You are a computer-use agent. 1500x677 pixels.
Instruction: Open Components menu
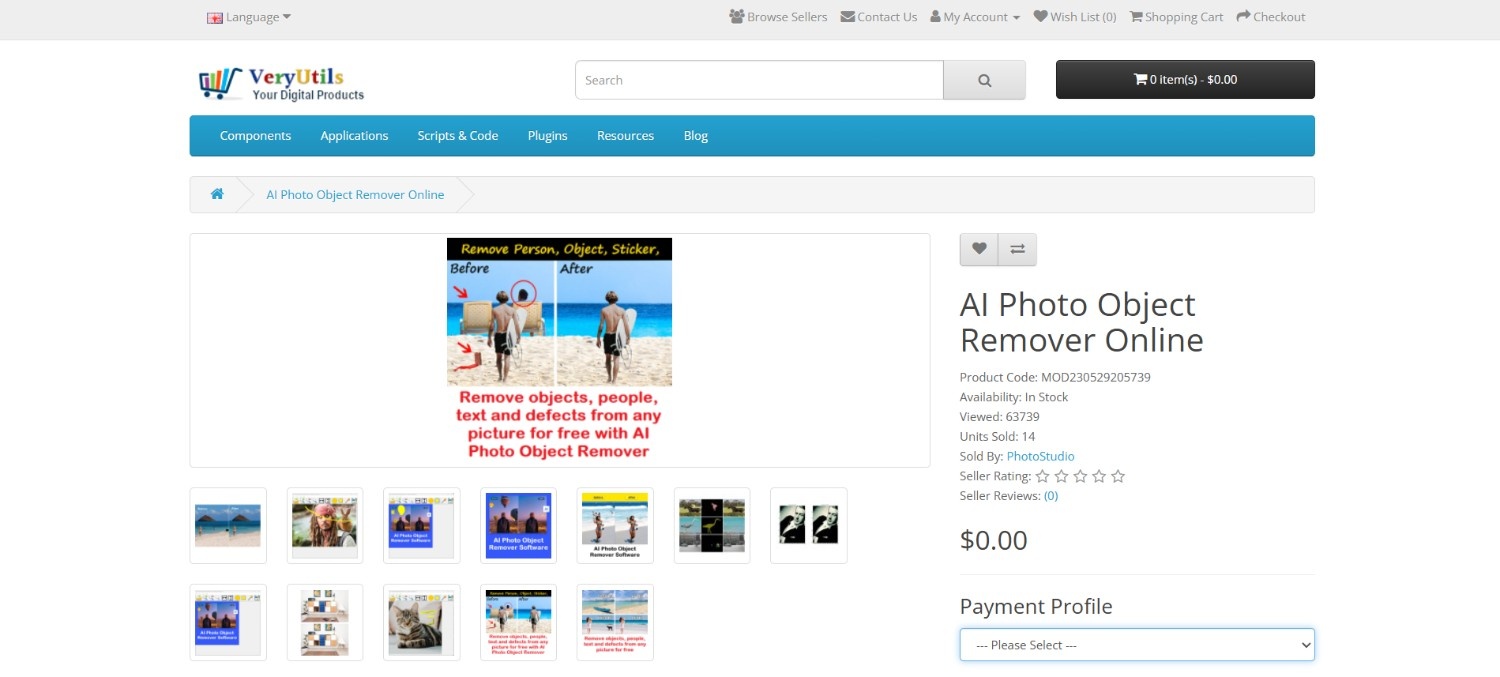(x=255, y=136)
